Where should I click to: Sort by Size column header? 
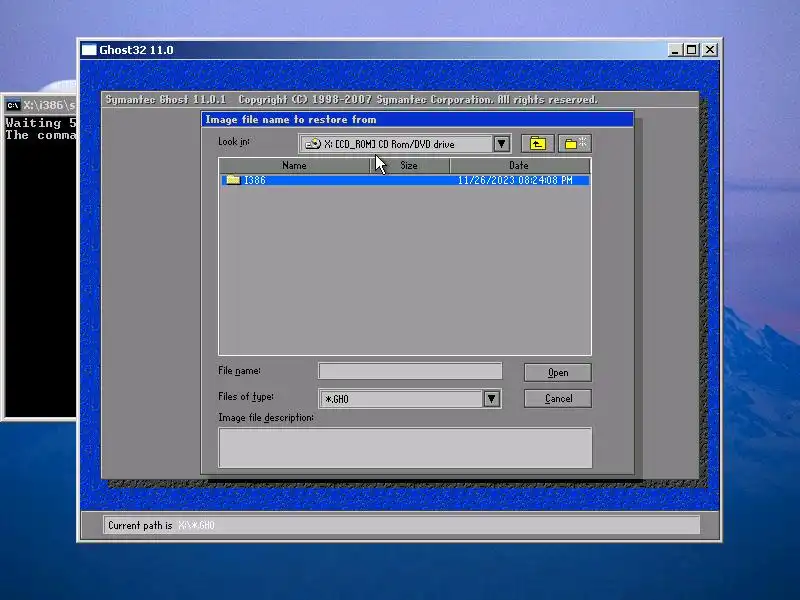409,165
